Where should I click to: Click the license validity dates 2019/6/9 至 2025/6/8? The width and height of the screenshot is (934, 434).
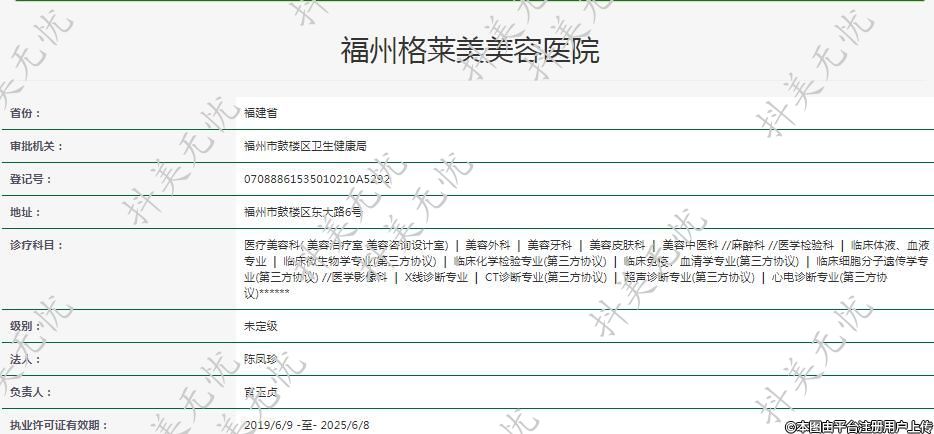pos(307,425)
